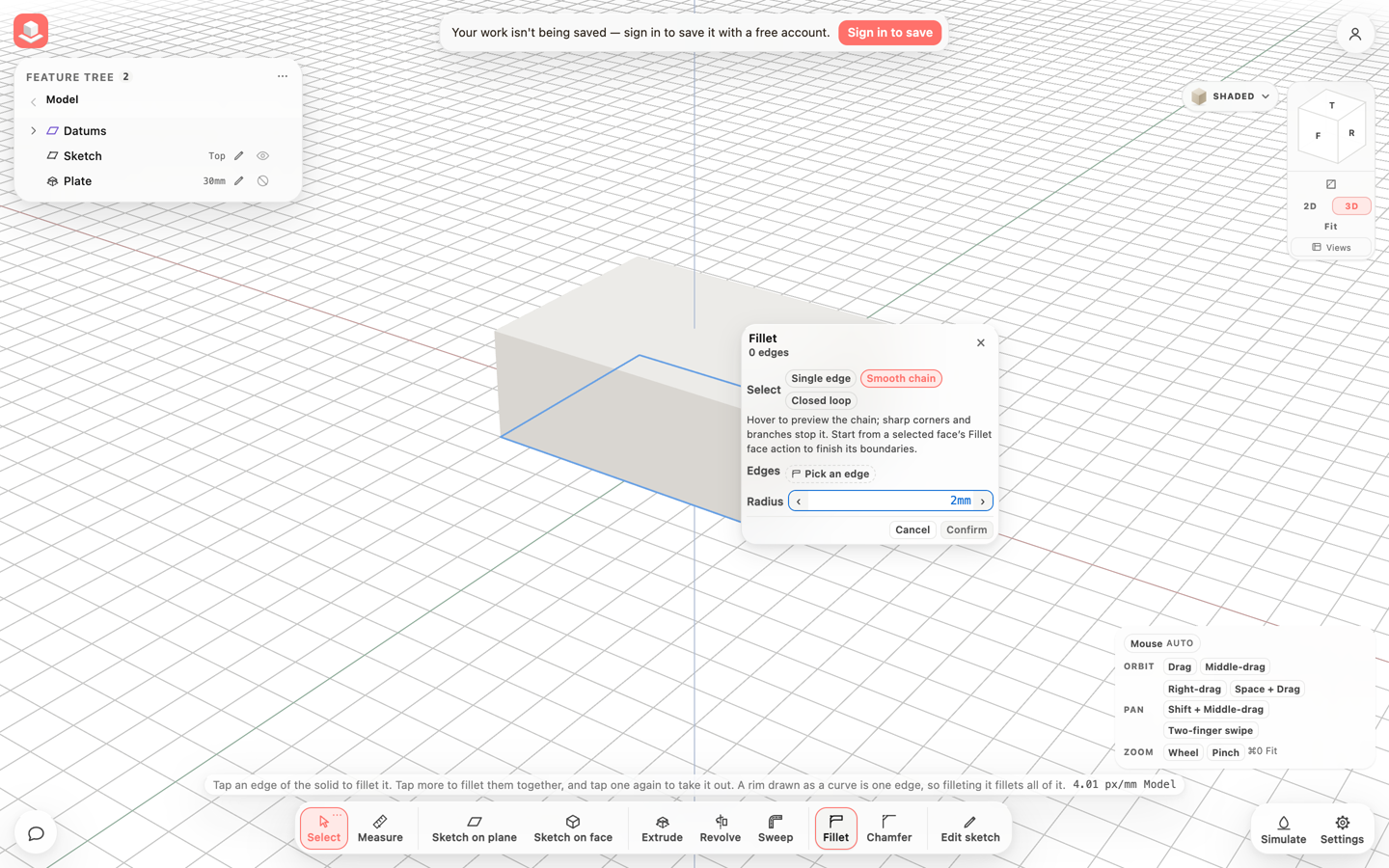Activate the Revolve tool
The image size is (1389, 868).
[x=721, y=828]
